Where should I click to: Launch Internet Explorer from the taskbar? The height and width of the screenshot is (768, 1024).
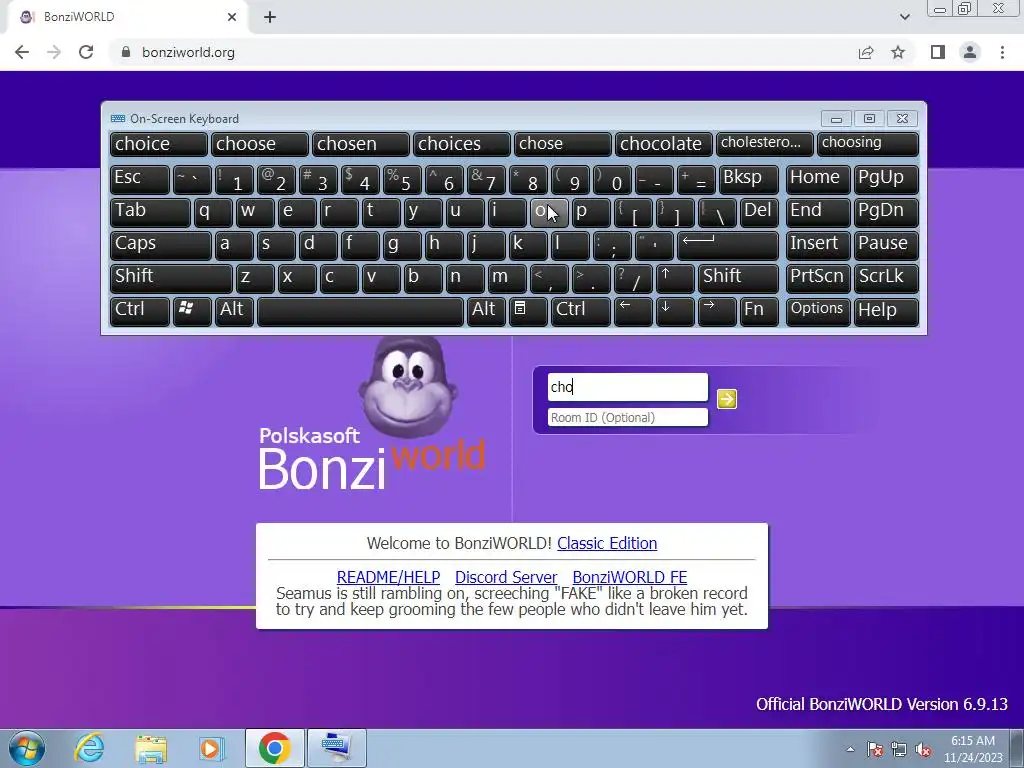[x=89, y=748]
